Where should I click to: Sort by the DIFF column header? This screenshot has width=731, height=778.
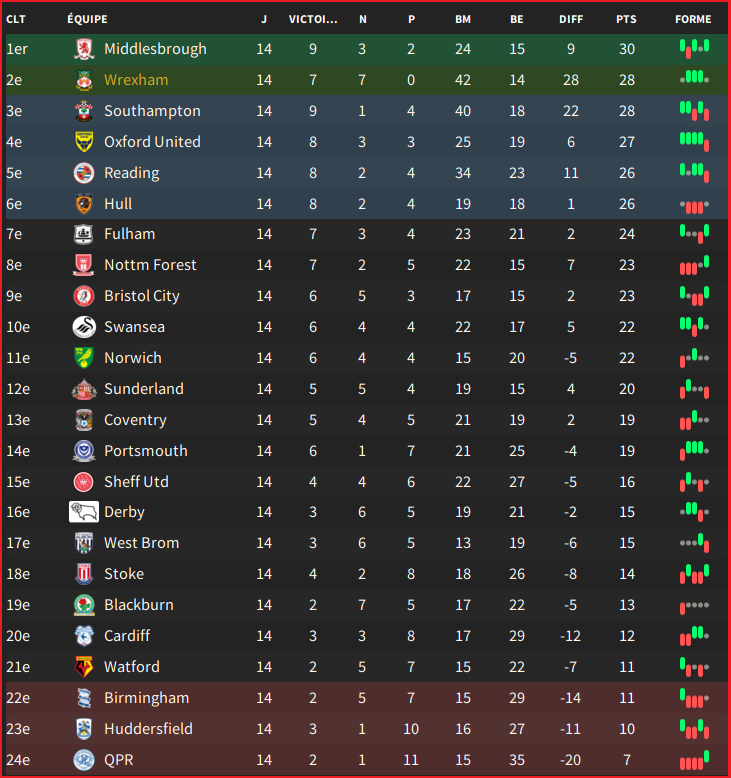[571, 19]
